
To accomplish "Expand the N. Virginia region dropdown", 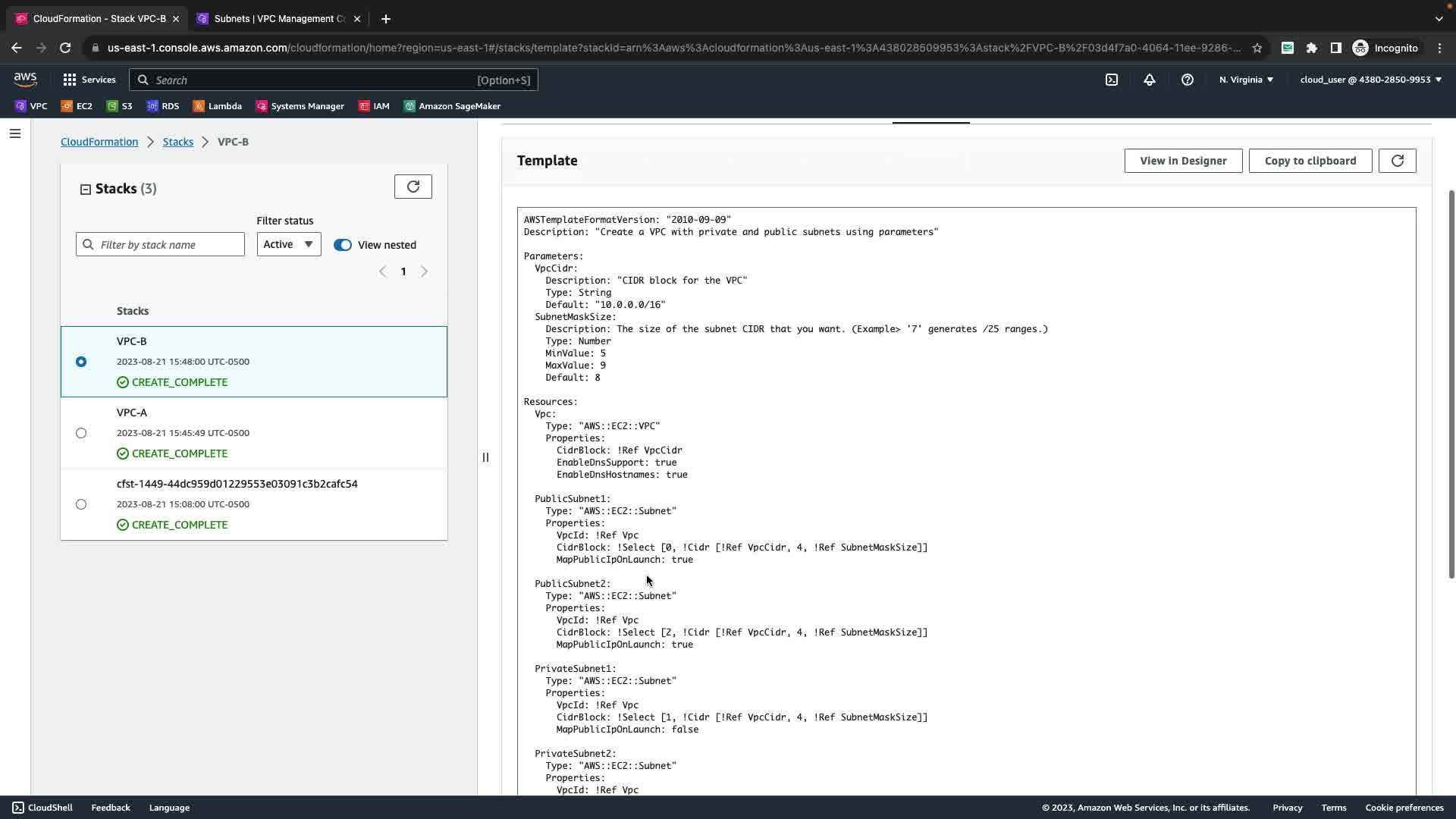I will 1246,80.
